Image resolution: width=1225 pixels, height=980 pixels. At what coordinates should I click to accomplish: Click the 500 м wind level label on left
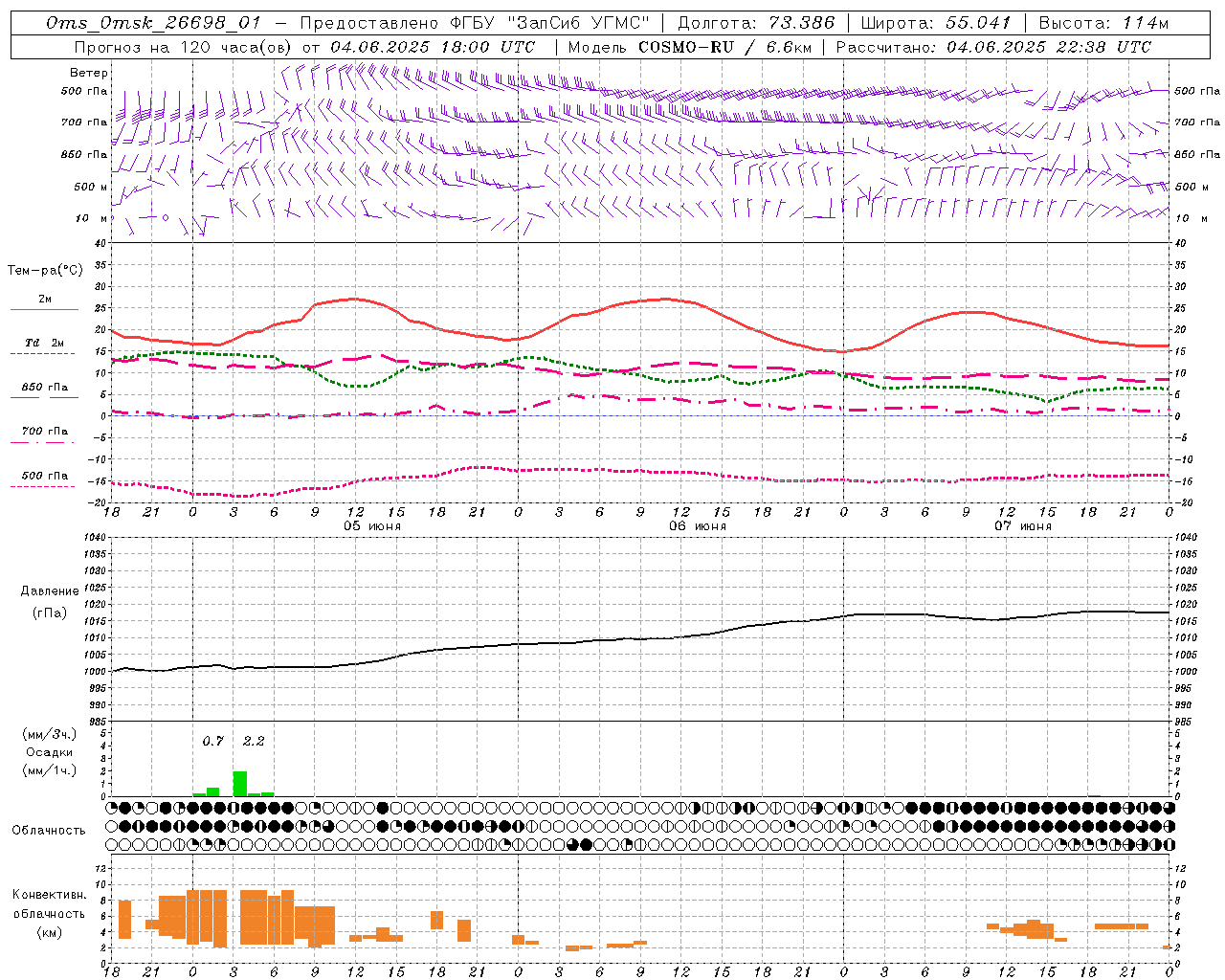pos(91,187)
